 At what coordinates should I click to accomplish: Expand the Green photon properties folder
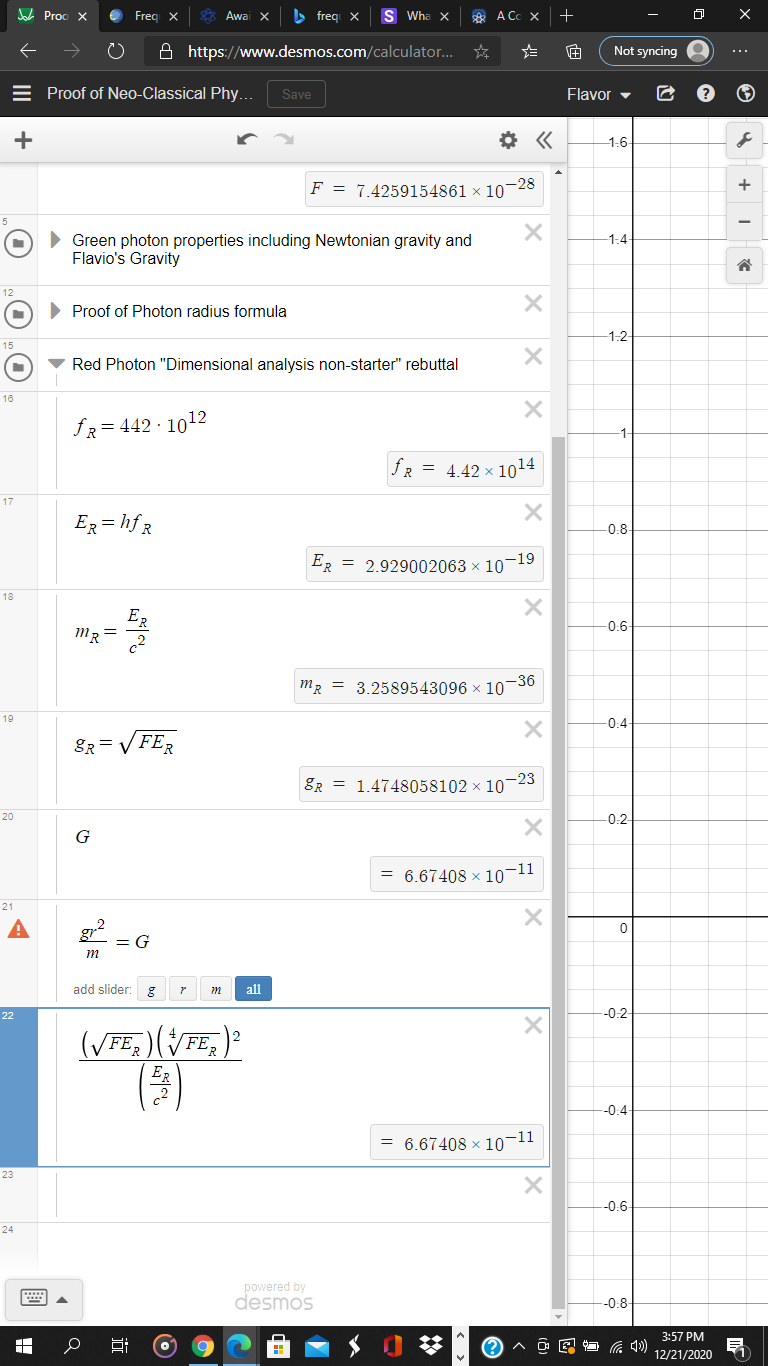[56, 241]
